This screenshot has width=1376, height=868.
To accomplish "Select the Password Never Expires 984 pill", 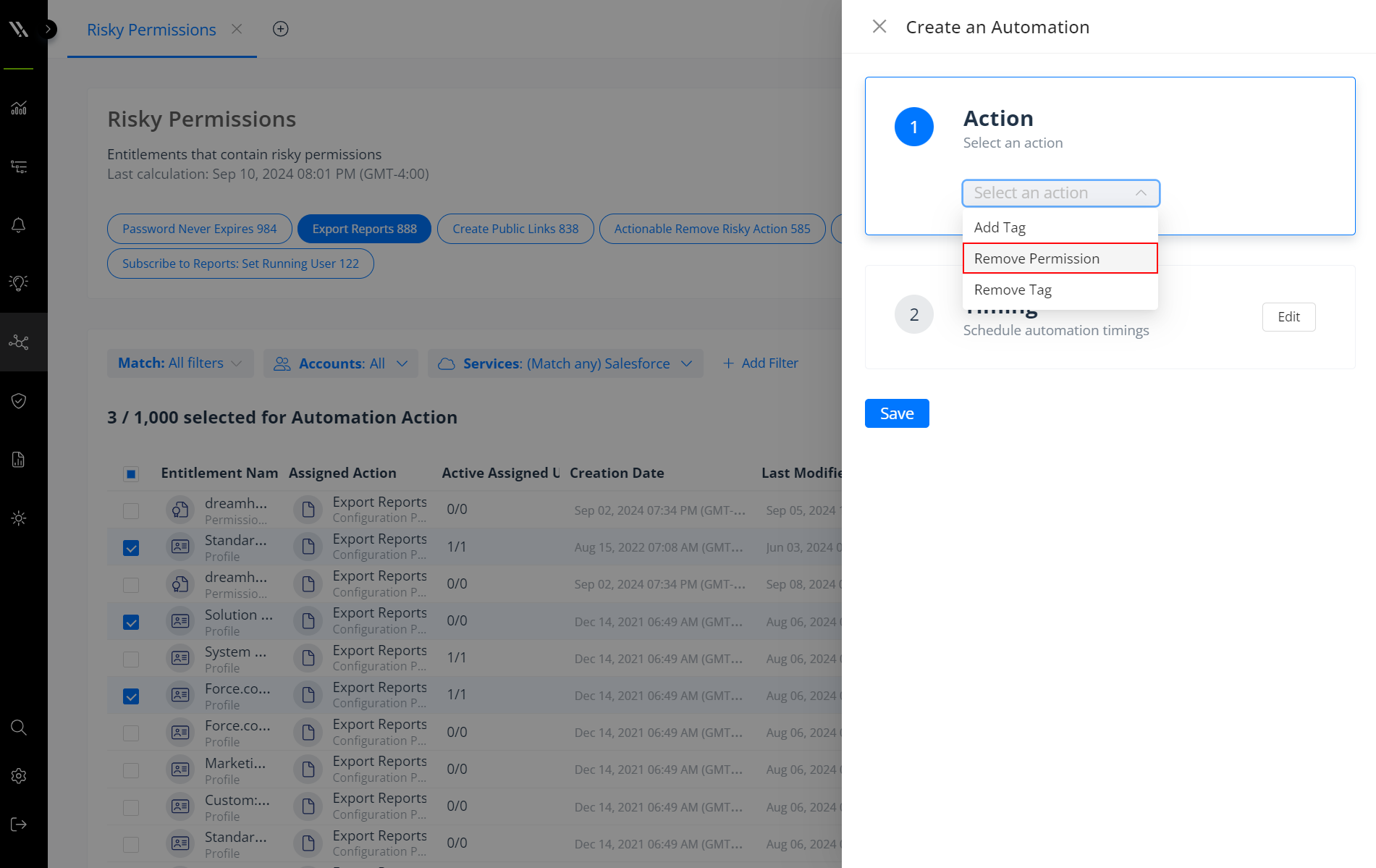I will 200,229.
